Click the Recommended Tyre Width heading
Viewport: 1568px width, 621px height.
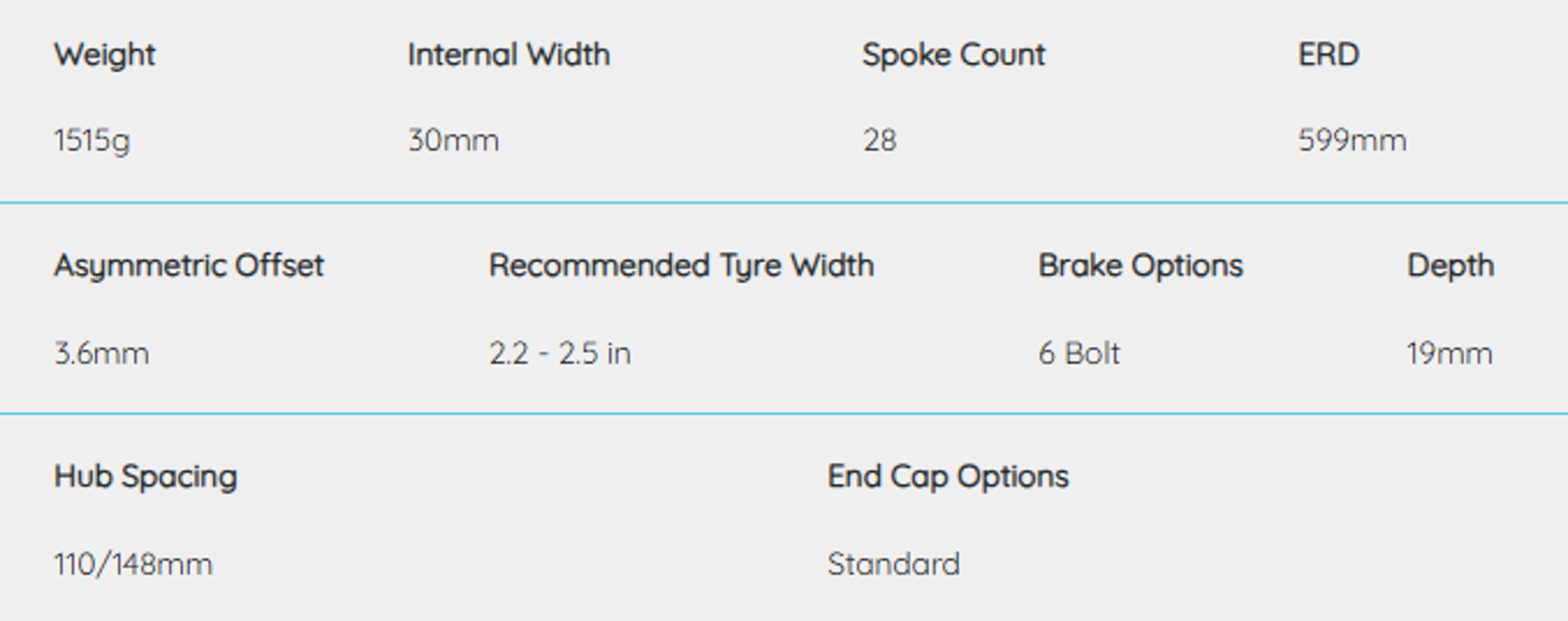pos(681,266)
